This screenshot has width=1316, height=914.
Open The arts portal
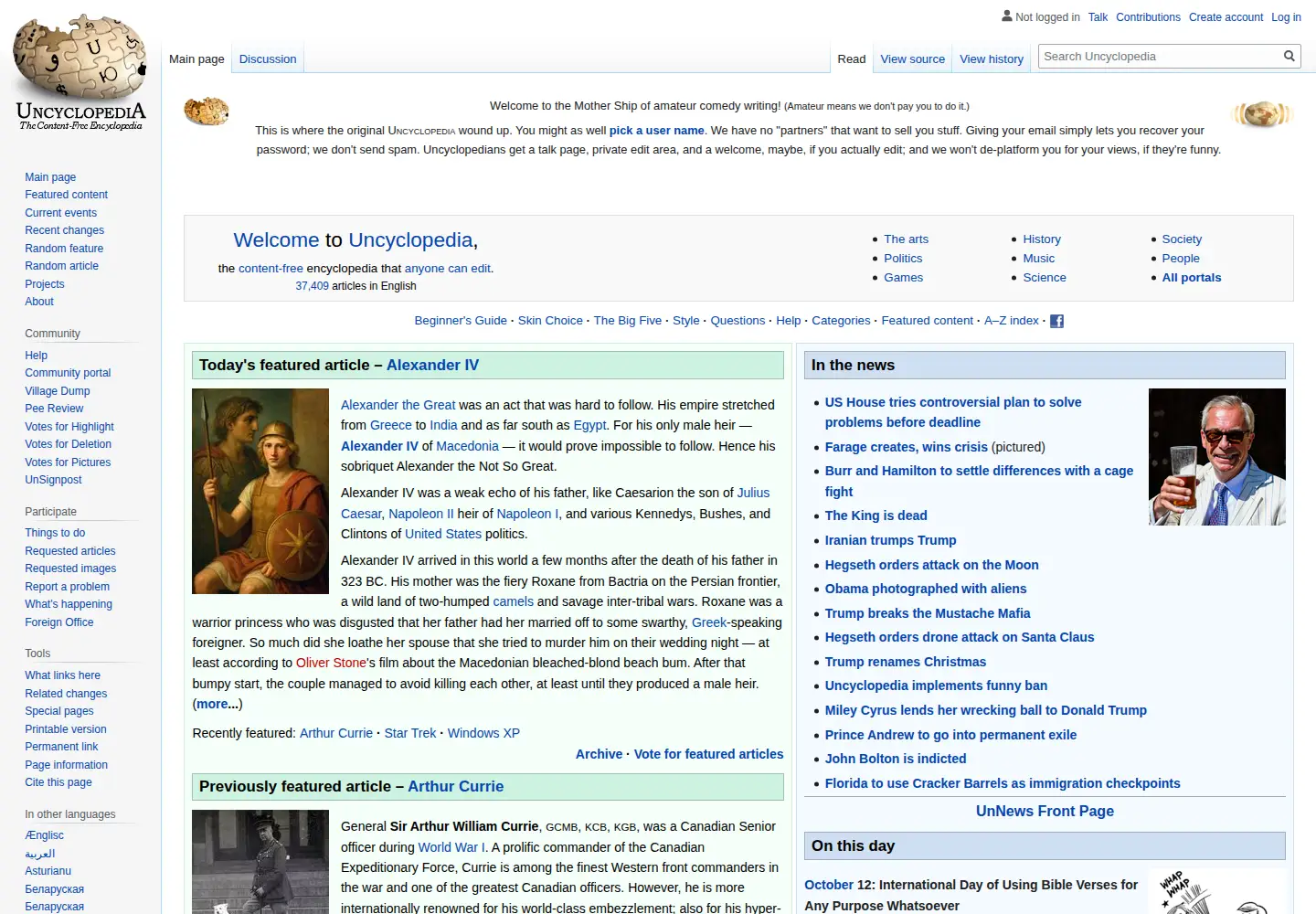coord(906,239)
